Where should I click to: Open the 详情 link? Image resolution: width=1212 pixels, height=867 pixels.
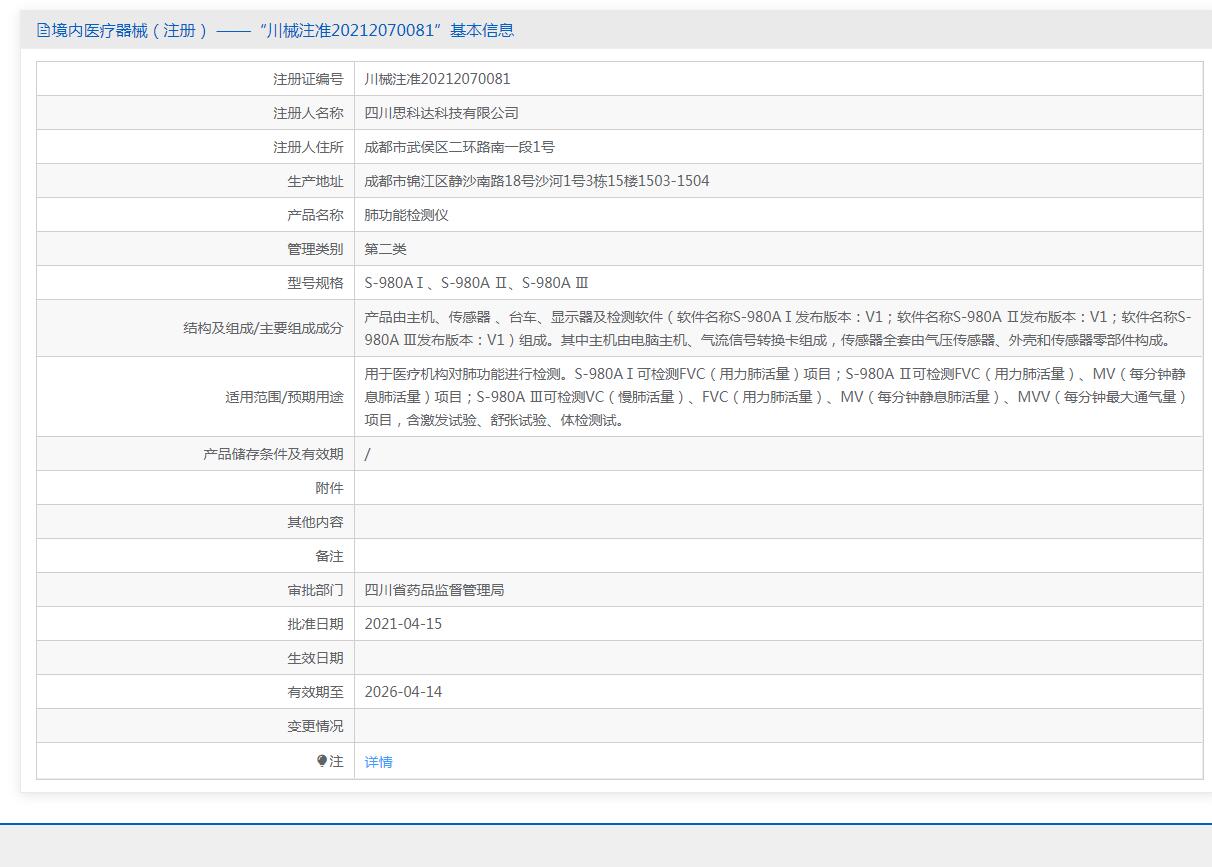pos(379,761)
